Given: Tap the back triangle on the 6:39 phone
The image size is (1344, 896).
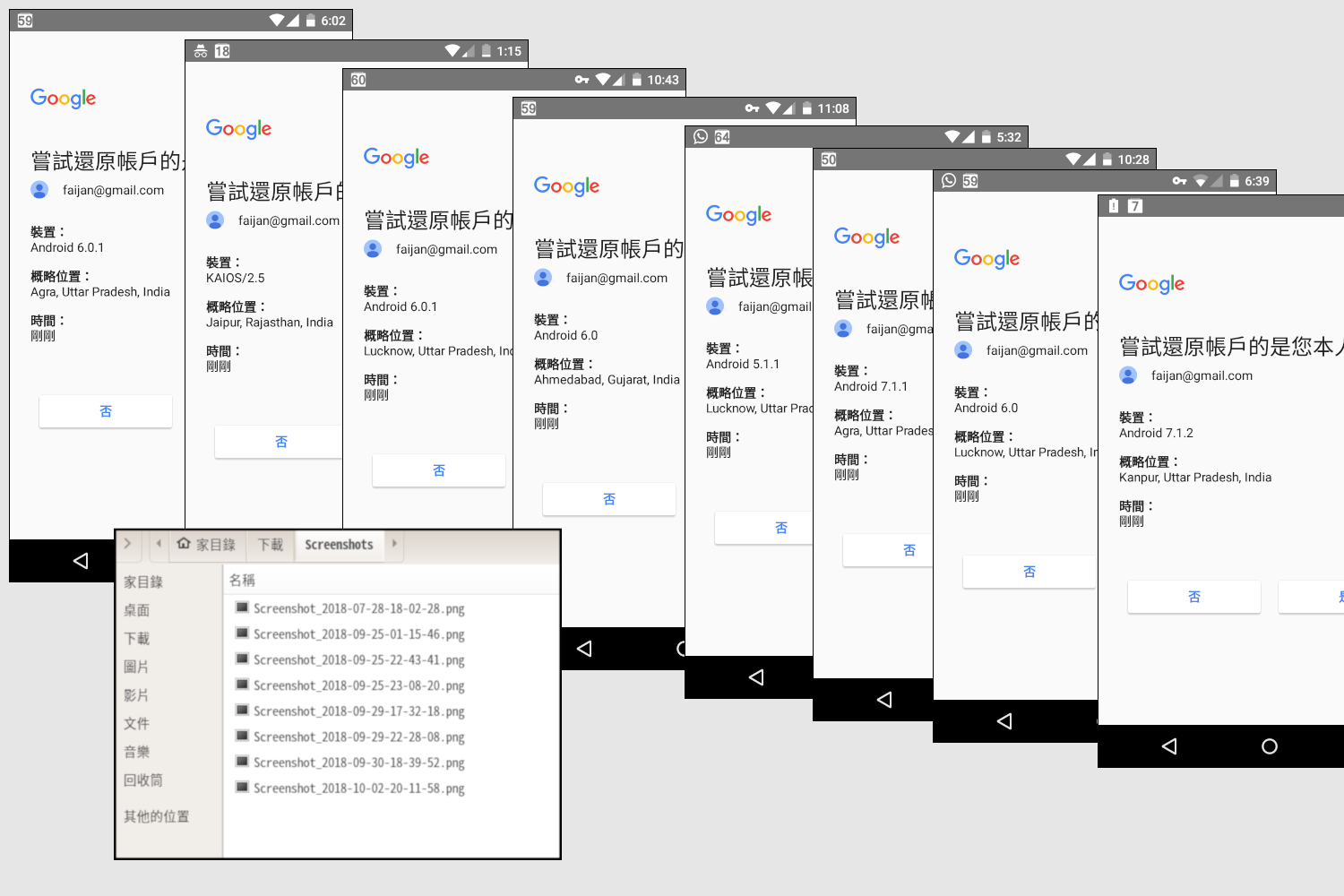Looking at the screenshot, I should pyautogui.click(x=1004, y=721).
